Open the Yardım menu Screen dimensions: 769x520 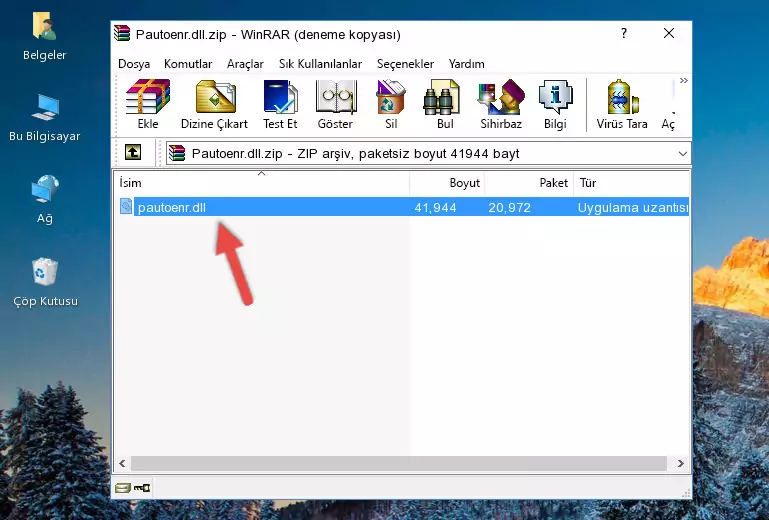click(x=466, y=64)
